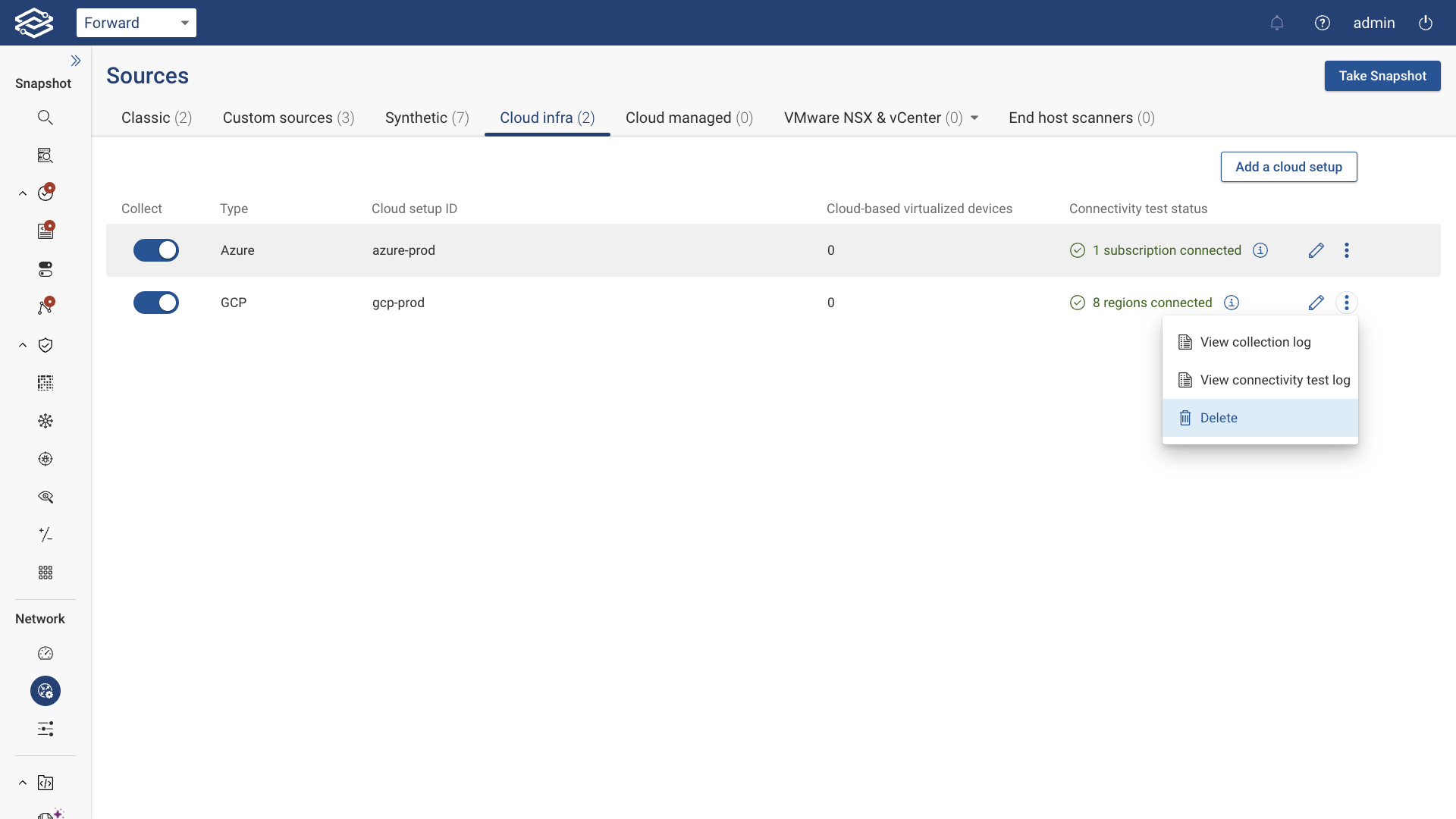1456x819 pixels.
Task: Open the Forward network selector dropdown
Action: click(x=136, y=23)
